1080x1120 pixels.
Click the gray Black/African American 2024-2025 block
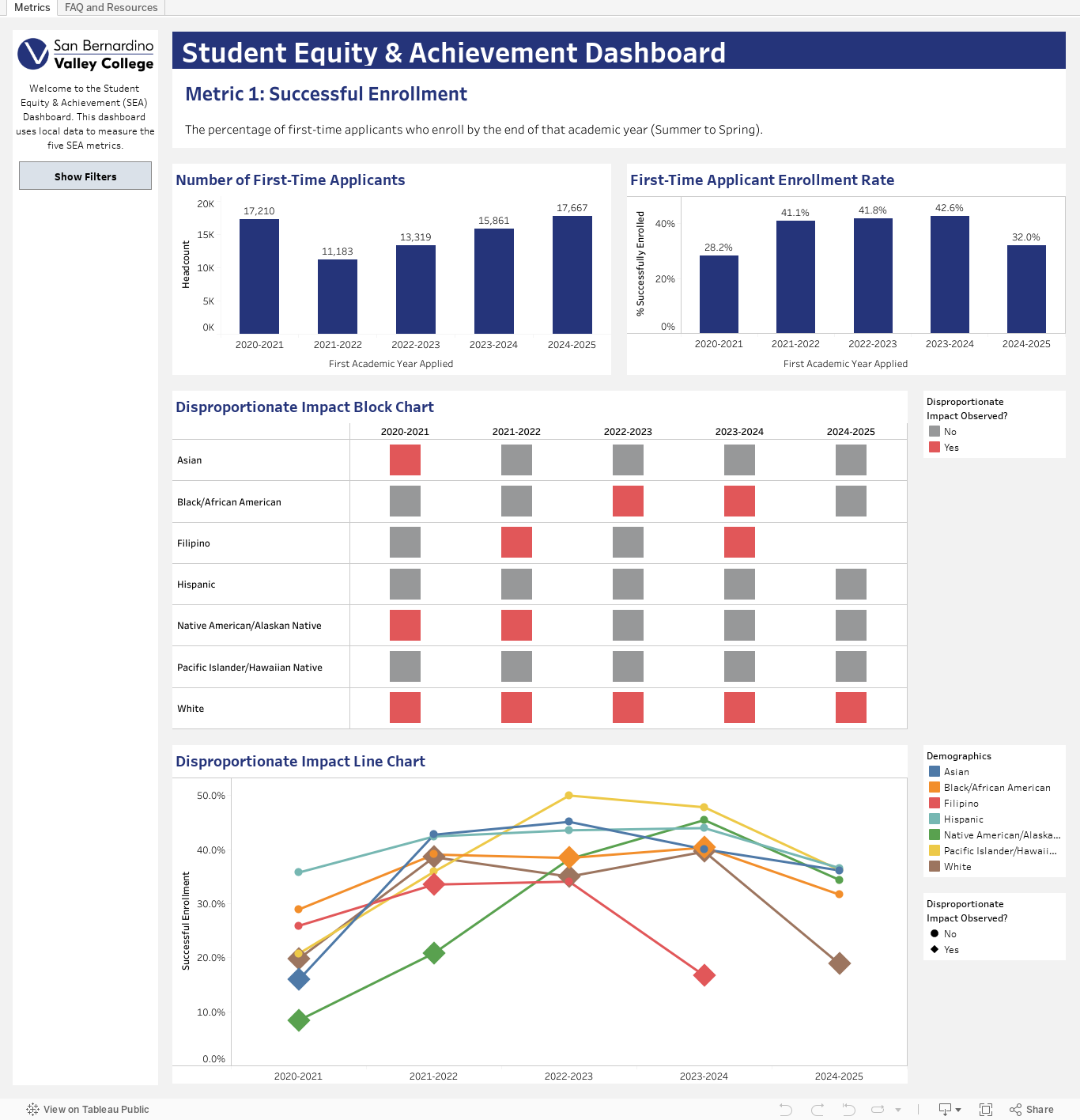pos(851,501)
